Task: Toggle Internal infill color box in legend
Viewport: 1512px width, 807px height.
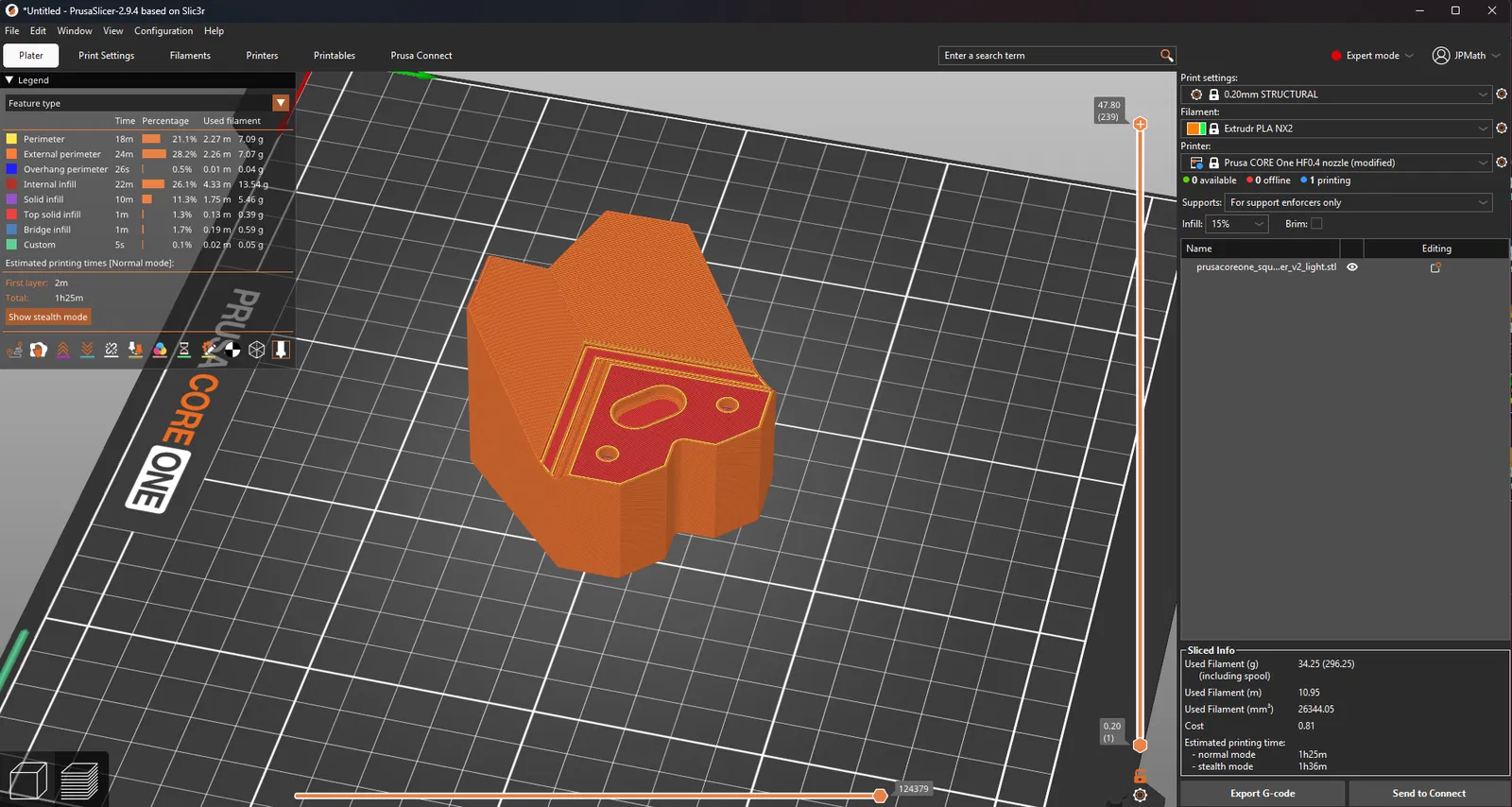Action: pyautogui.click(x=11, y=184)
